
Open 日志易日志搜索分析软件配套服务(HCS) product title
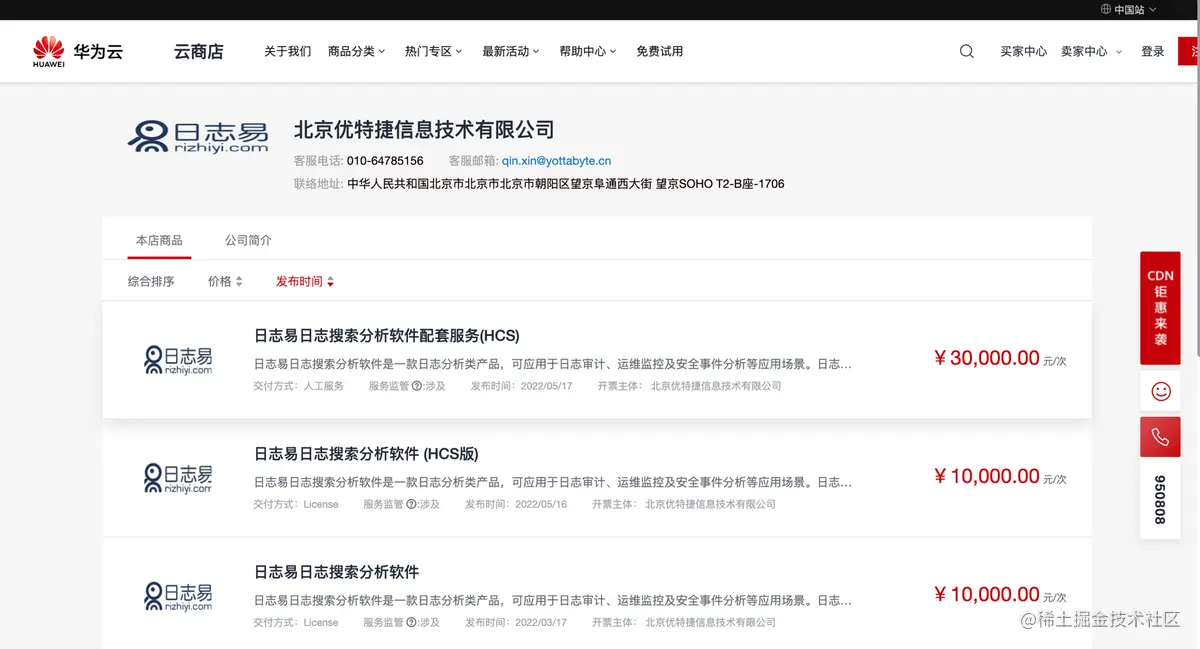387,335
